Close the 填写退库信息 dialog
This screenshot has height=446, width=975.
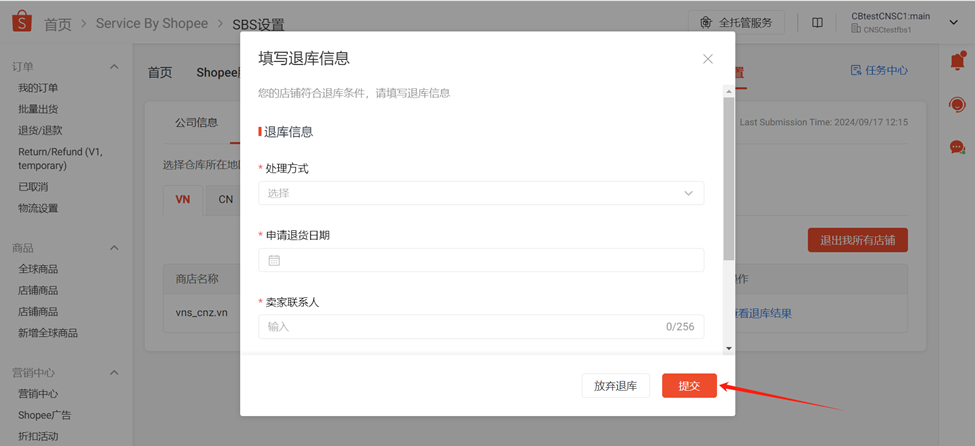pyautogui.click(x=708, y=59)
